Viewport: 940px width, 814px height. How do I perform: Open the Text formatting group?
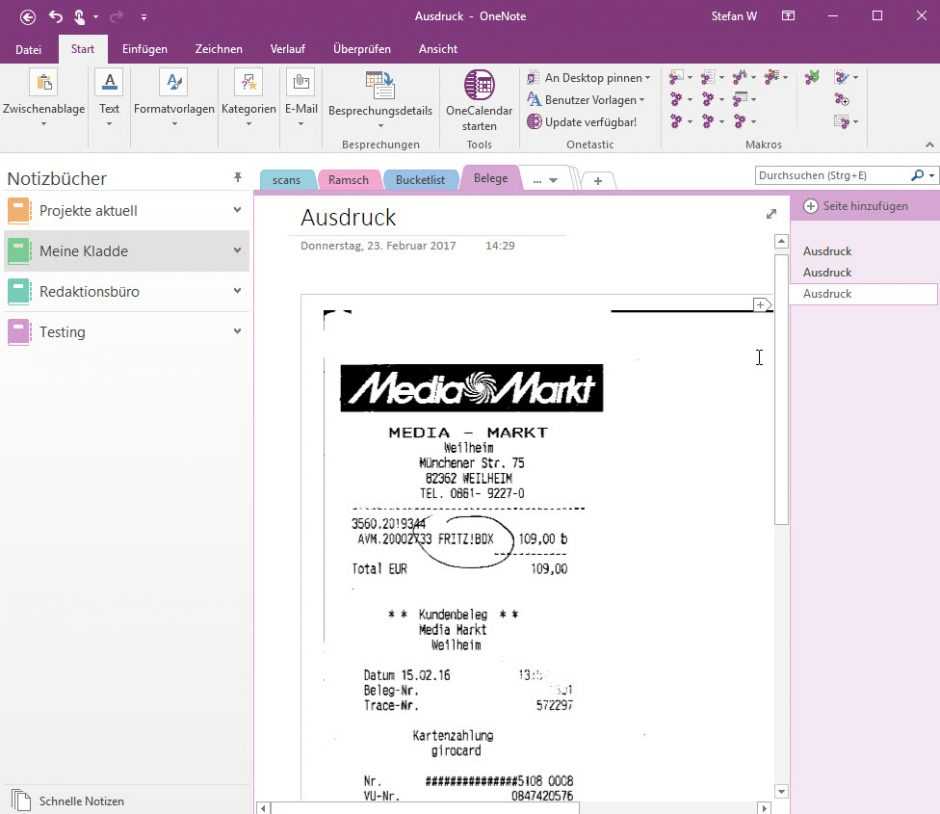[109, 97]
